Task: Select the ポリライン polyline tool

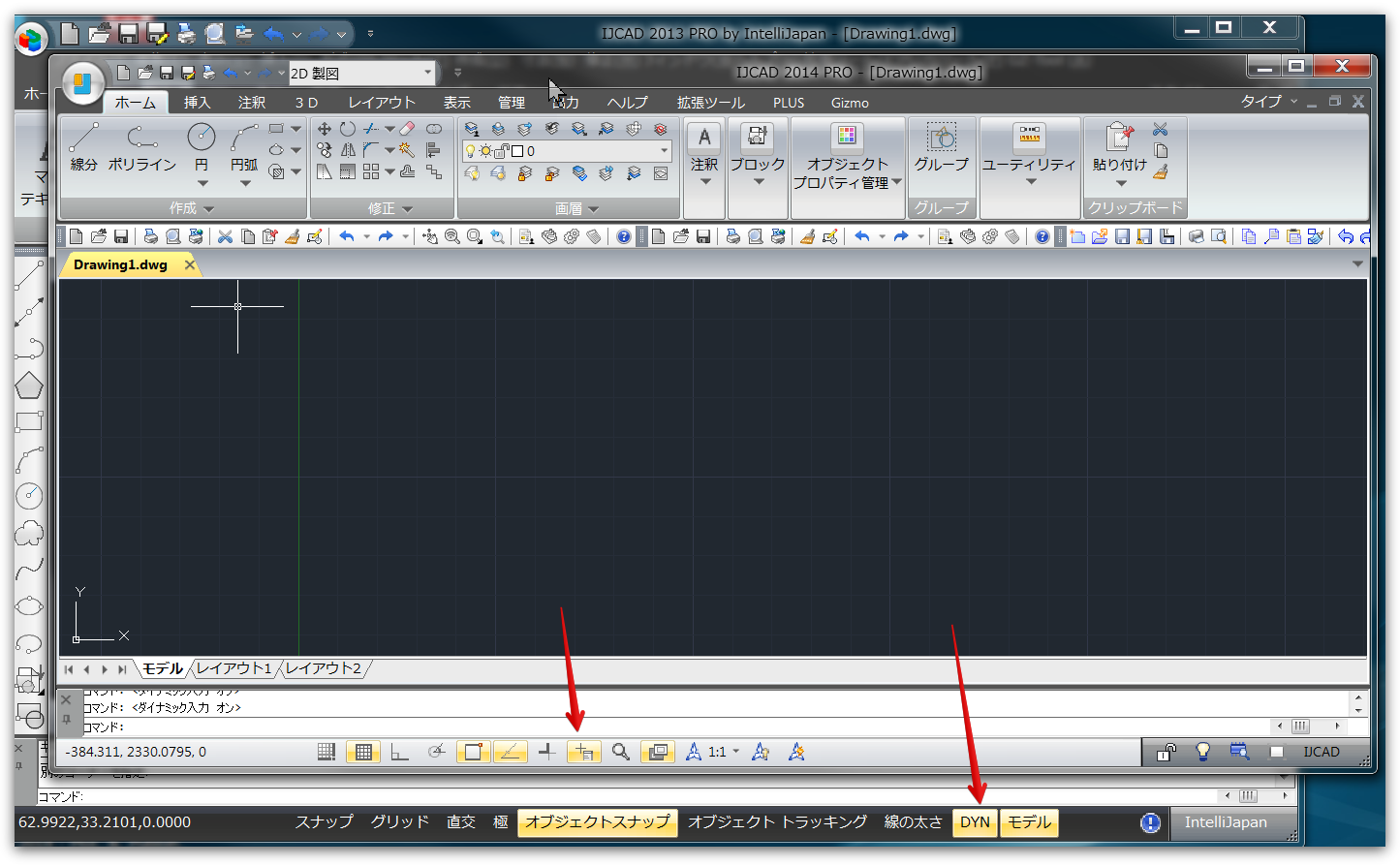Action: coord(142,147)
